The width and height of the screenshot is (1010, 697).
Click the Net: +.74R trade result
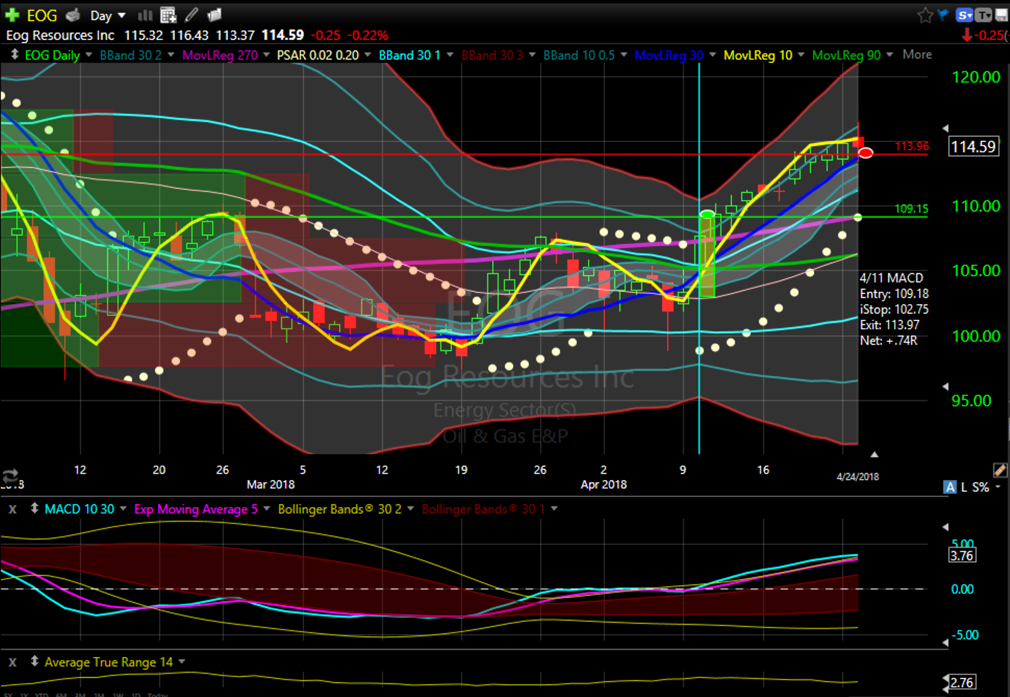pyautogui.click(x=889, y=340)
